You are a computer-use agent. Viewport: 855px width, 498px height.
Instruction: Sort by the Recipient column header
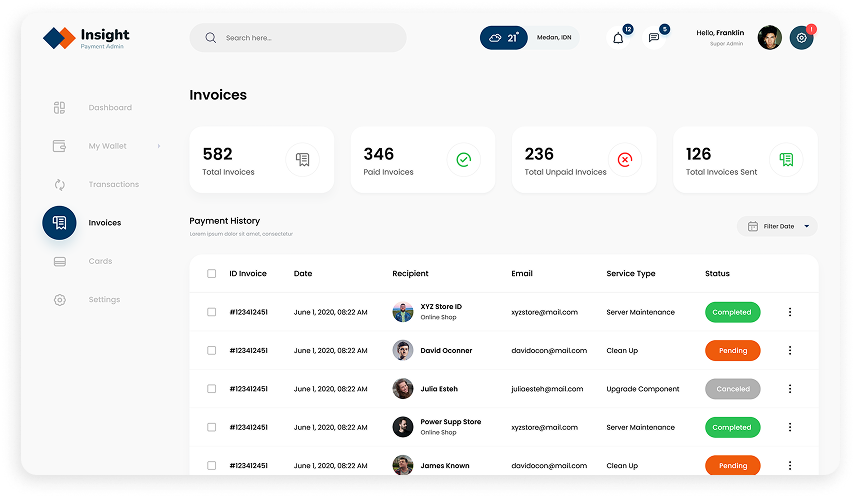coord(410,274)
